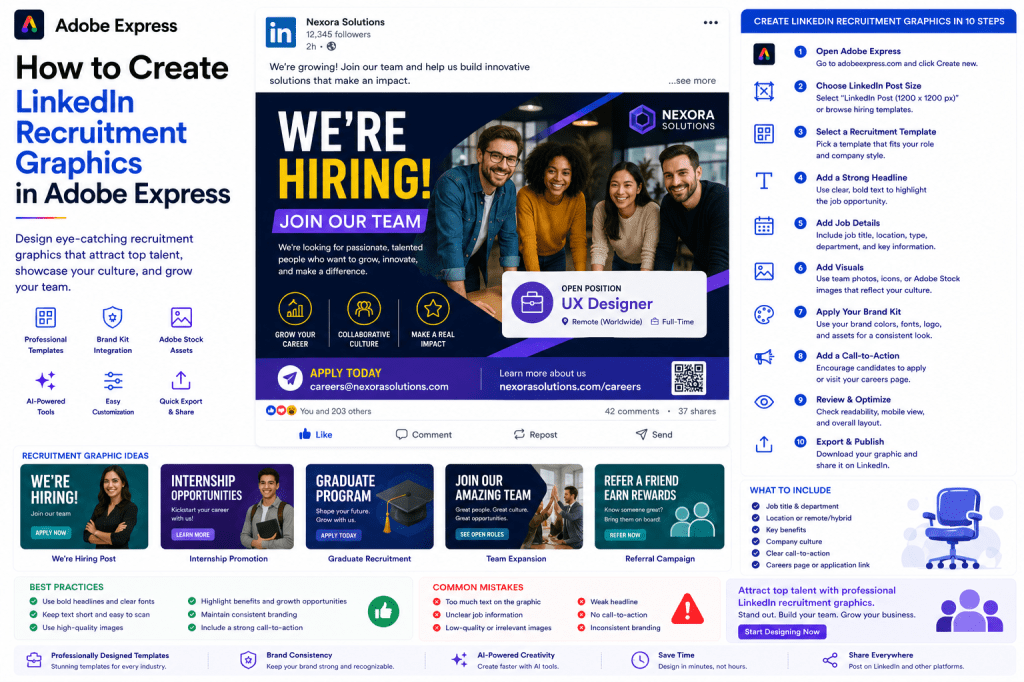Image resolution: width=1024 pixels, height=682 pixels.
Task: Click the Too much text red X mark
Action: point(436,602)
